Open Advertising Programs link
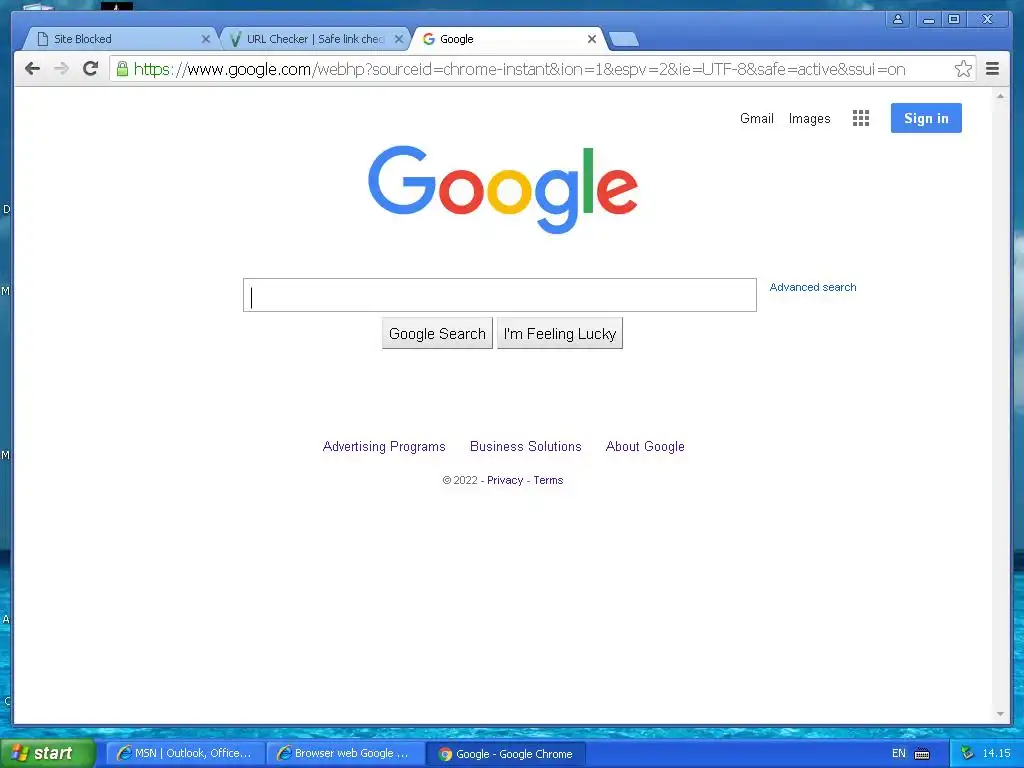Viewport: 1024px width, 768px height. click(384, 447)
